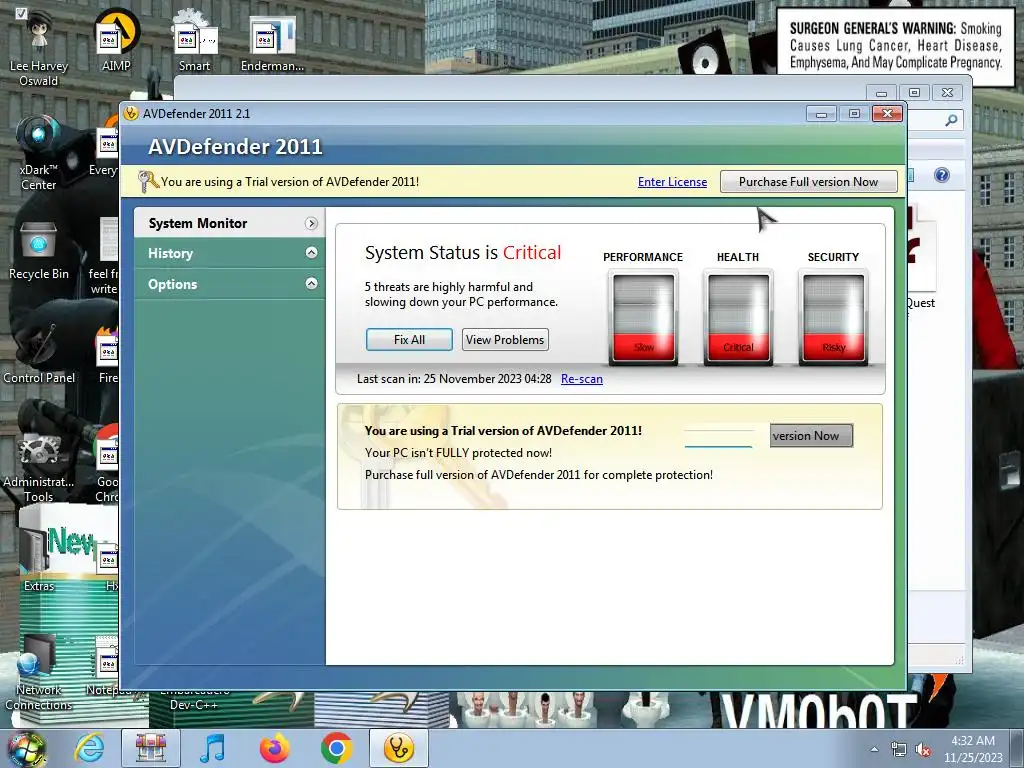Click the Security Risky gauge
Image resolution: width=1024 pixels, height=768 pixels.
834,317
